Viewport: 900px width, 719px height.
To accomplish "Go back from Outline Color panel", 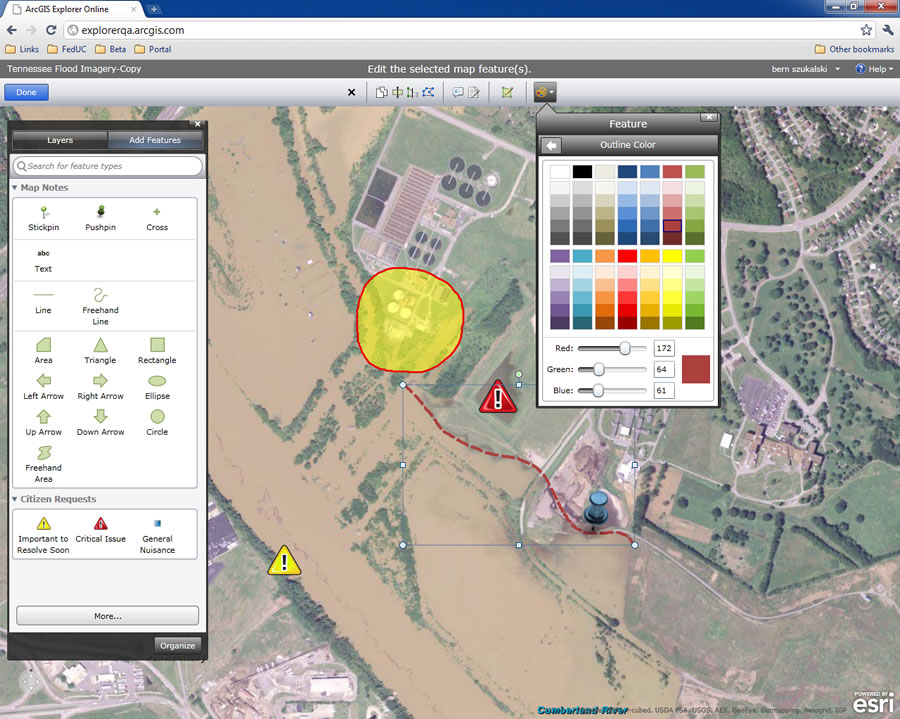I will coord(551,145).
